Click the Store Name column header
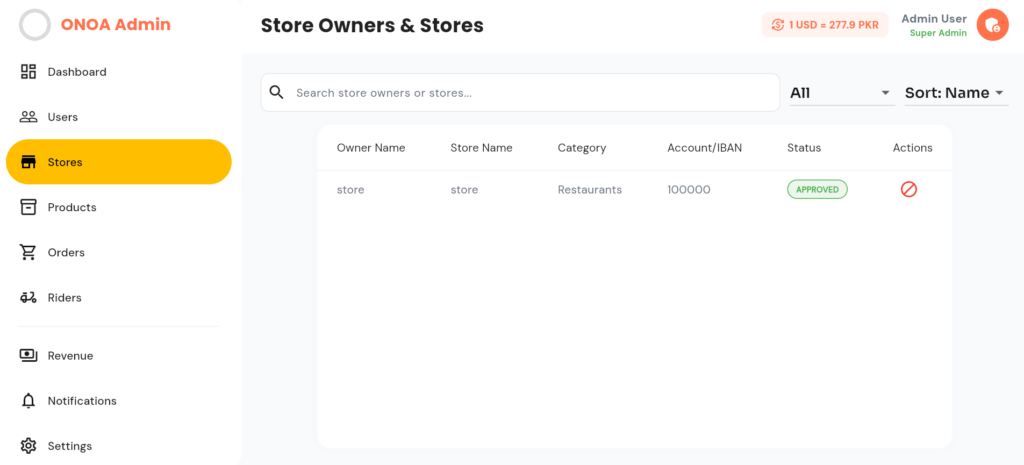Viewport: 1024px width, 465px height. coord(481,148)
